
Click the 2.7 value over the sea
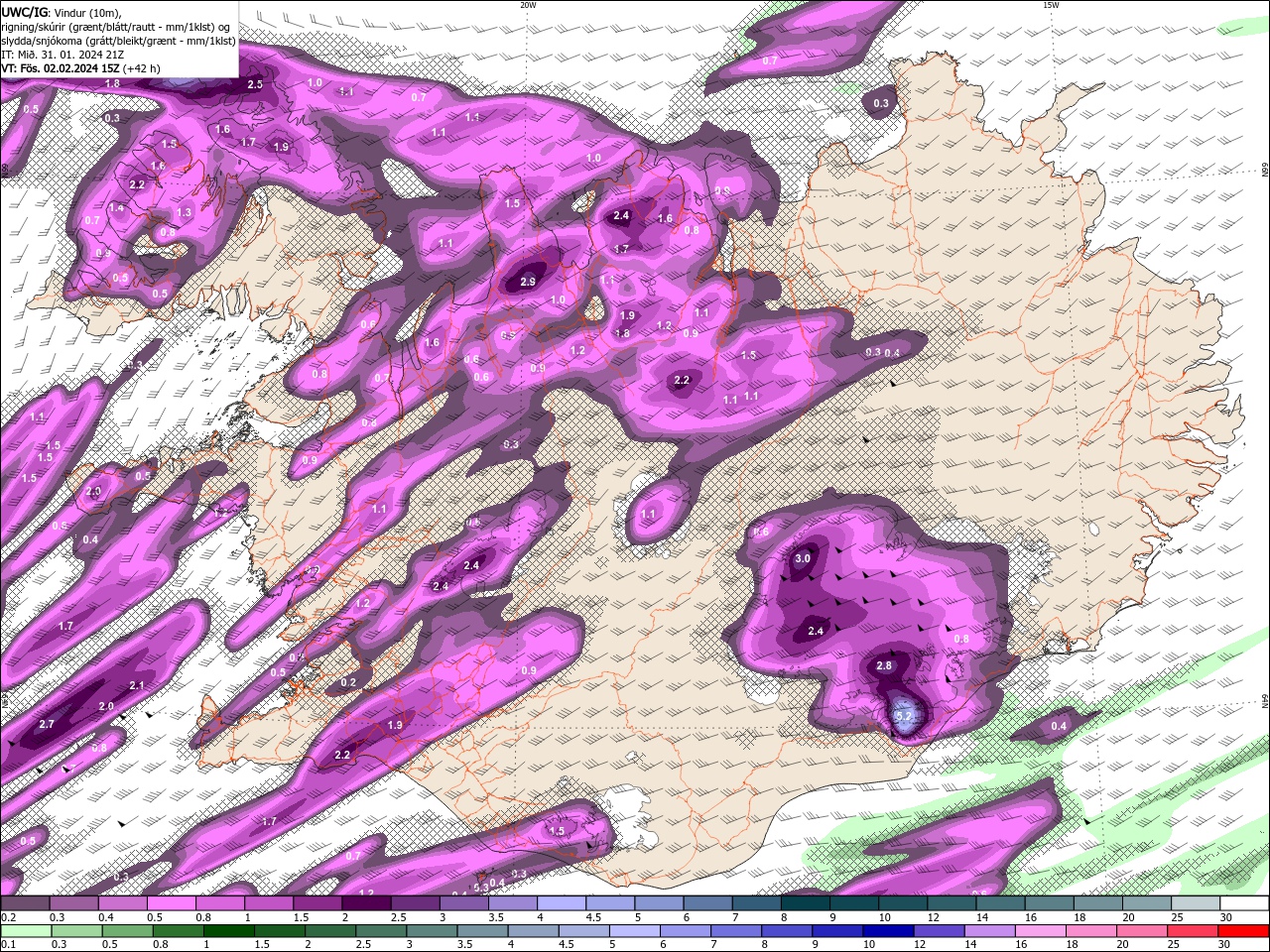(x=47, y=725)
